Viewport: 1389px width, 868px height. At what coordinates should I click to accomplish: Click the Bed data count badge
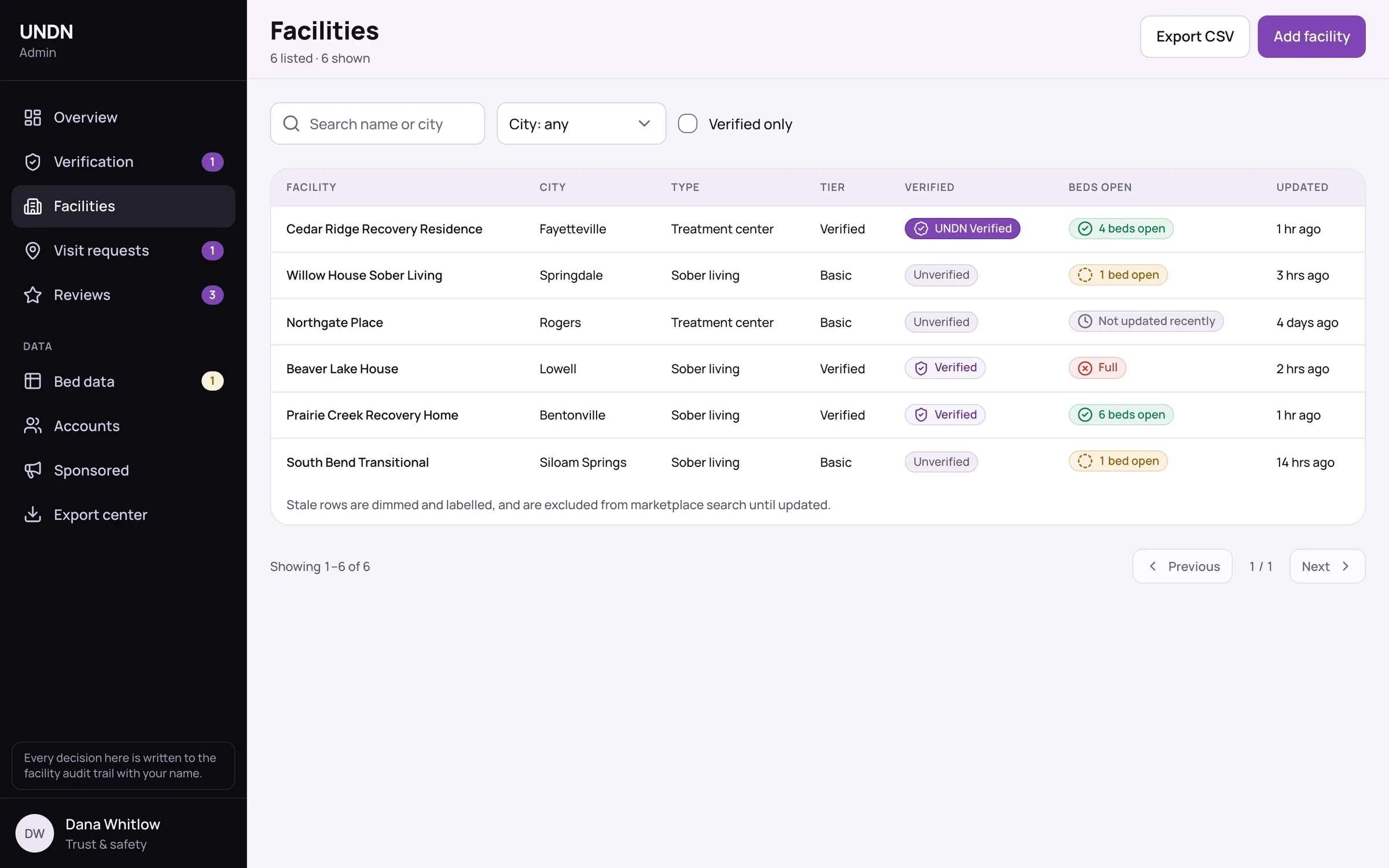[212, 381]
